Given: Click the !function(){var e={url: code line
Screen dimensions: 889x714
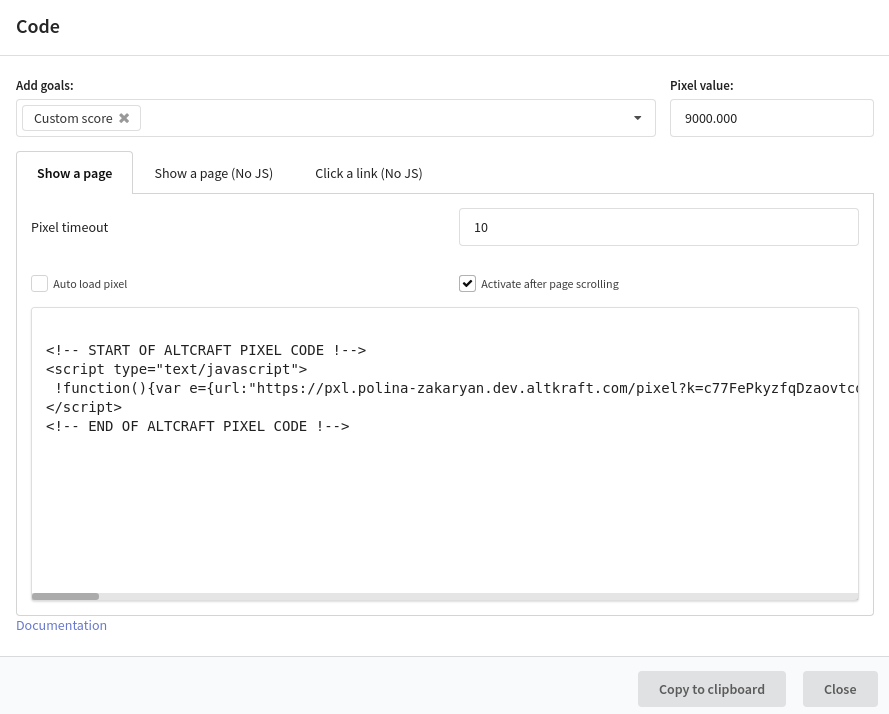Looking at the screenshot, I should click(x=456, y=388).
